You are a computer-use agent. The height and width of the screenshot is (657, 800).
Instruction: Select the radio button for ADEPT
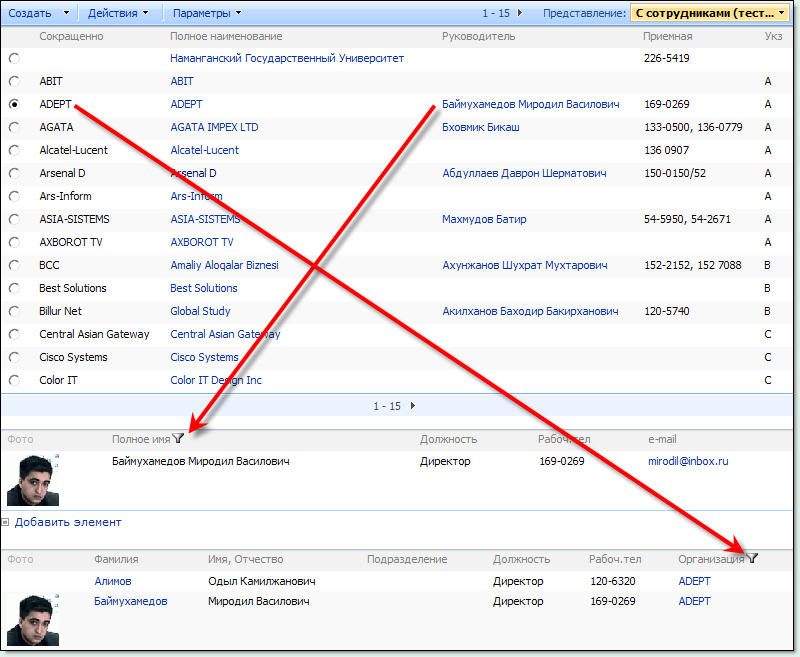point(14,104)
